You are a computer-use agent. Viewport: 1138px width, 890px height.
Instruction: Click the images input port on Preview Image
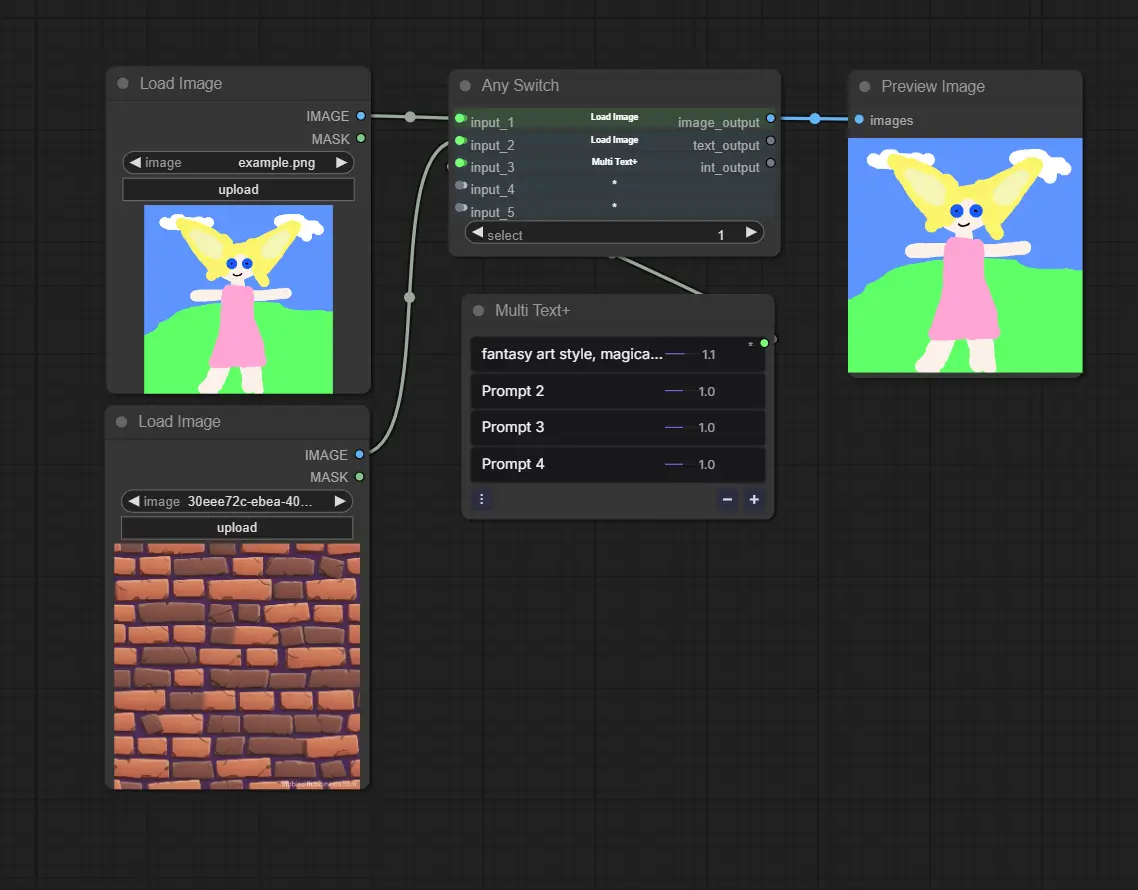pos(859,120)
